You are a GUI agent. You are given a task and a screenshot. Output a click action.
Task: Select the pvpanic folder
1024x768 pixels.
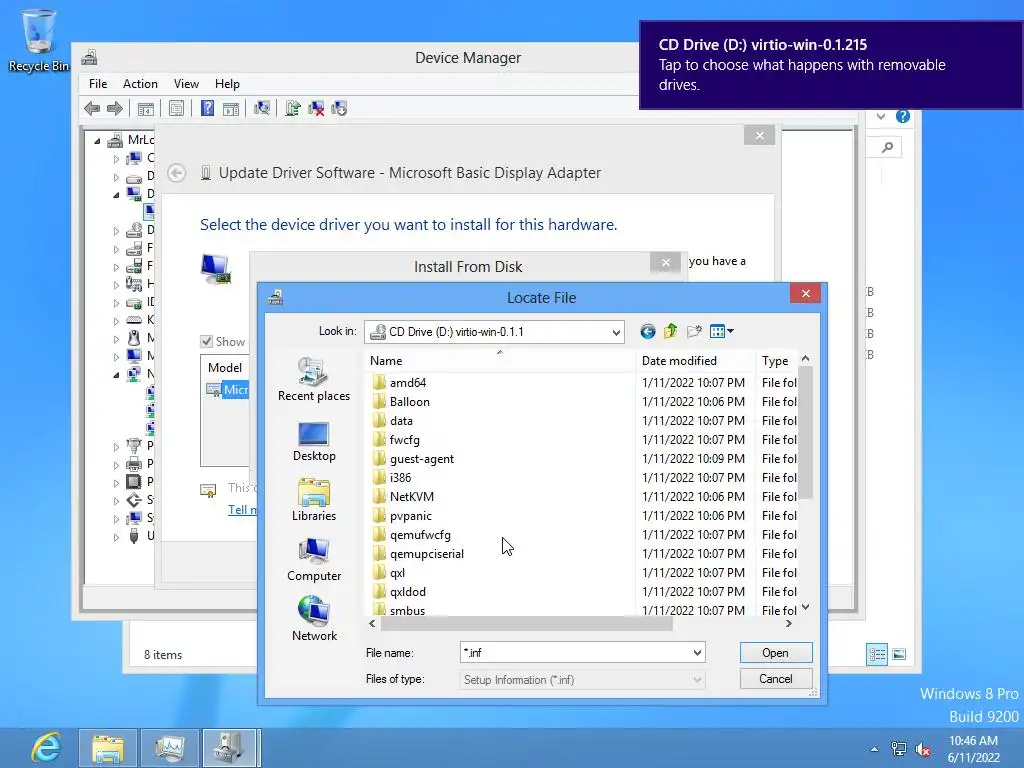coord(410,515)
